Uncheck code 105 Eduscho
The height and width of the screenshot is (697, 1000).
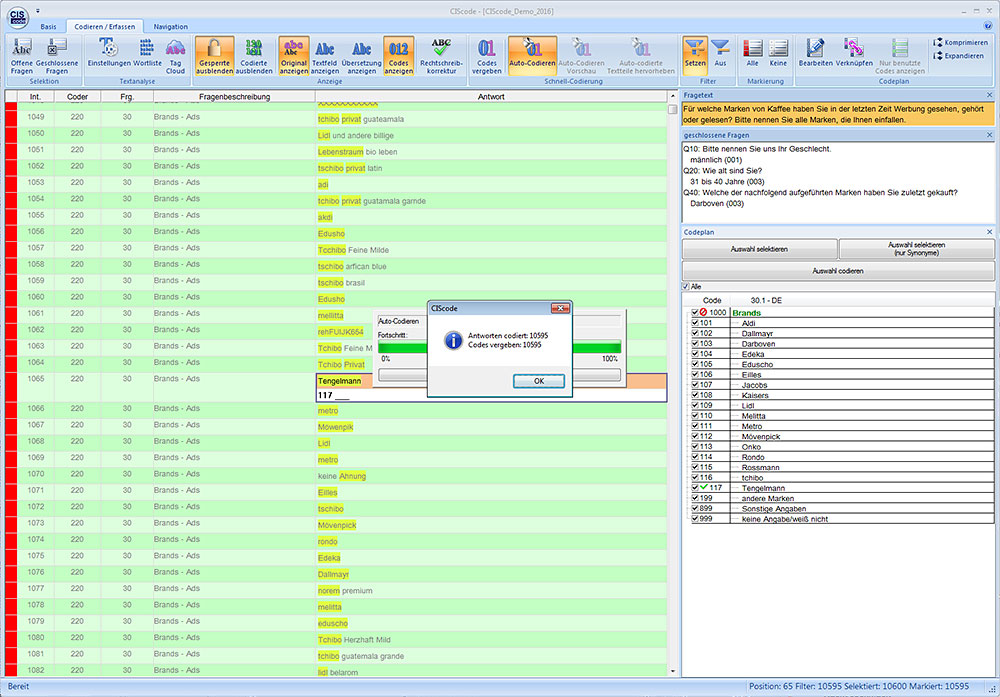pyautogui.click(x=695, y=364)
